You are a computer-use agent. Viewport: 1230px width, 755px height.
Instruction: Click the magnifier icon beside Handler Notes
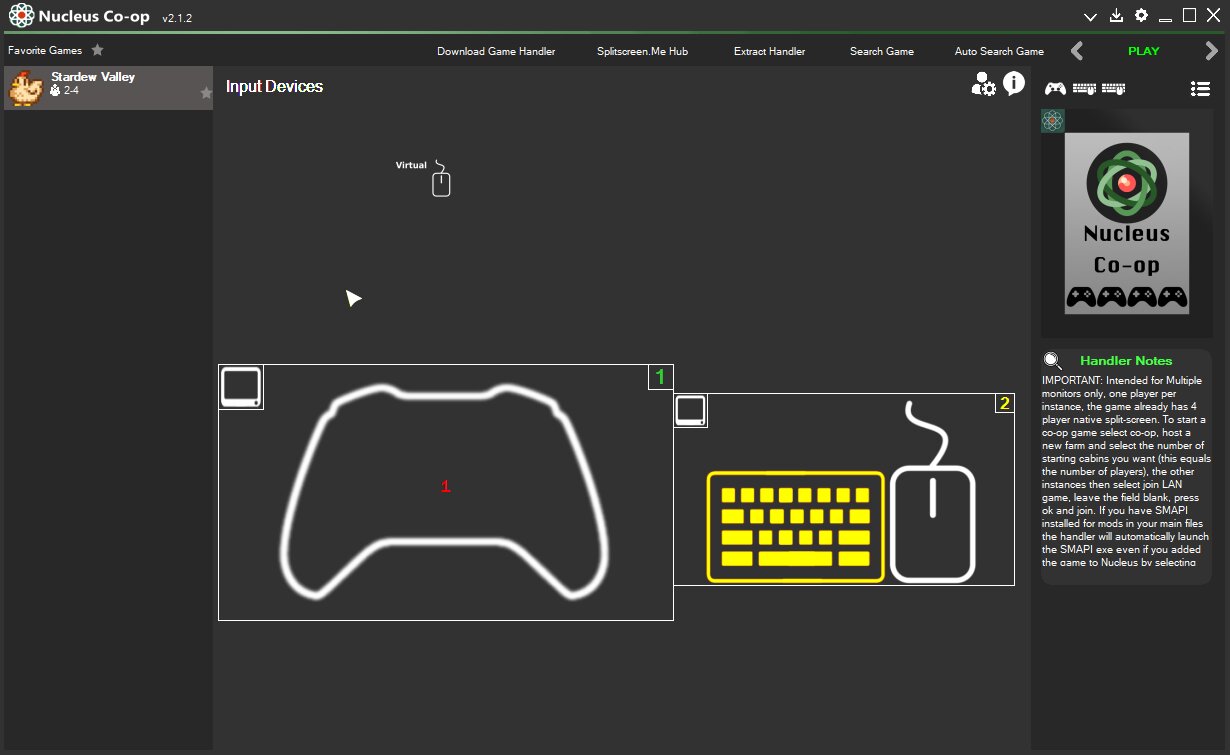click(x=1053, y=361)
